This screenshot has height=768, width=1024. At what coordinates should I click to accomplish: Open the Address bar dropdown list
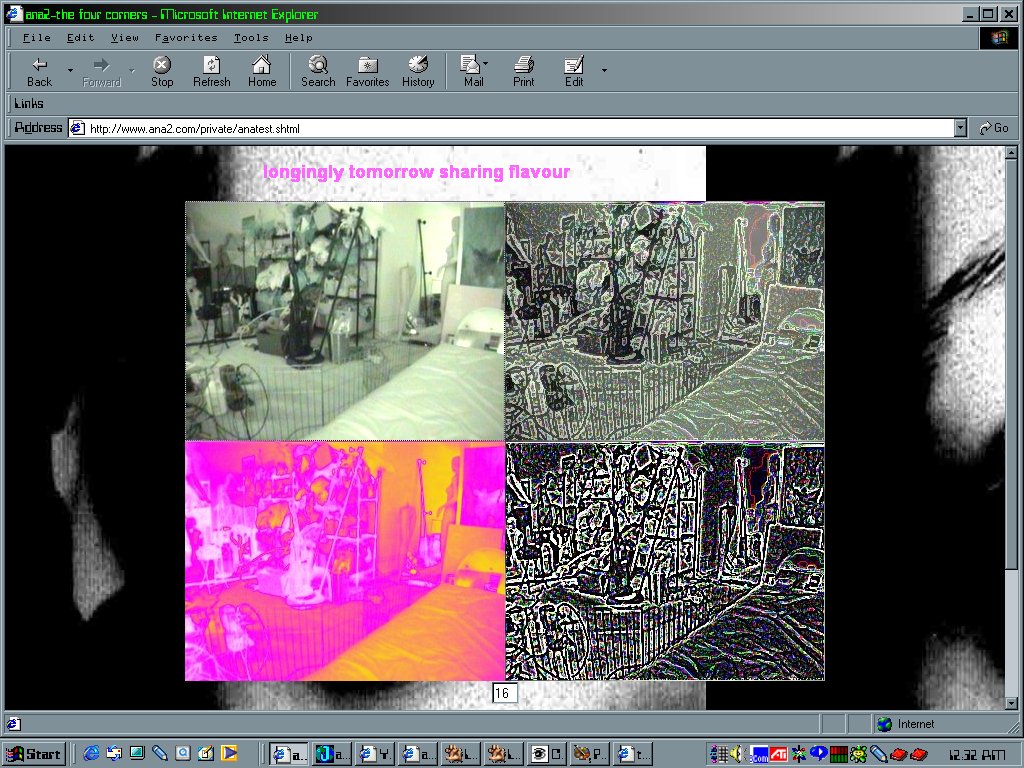[960, 128]
